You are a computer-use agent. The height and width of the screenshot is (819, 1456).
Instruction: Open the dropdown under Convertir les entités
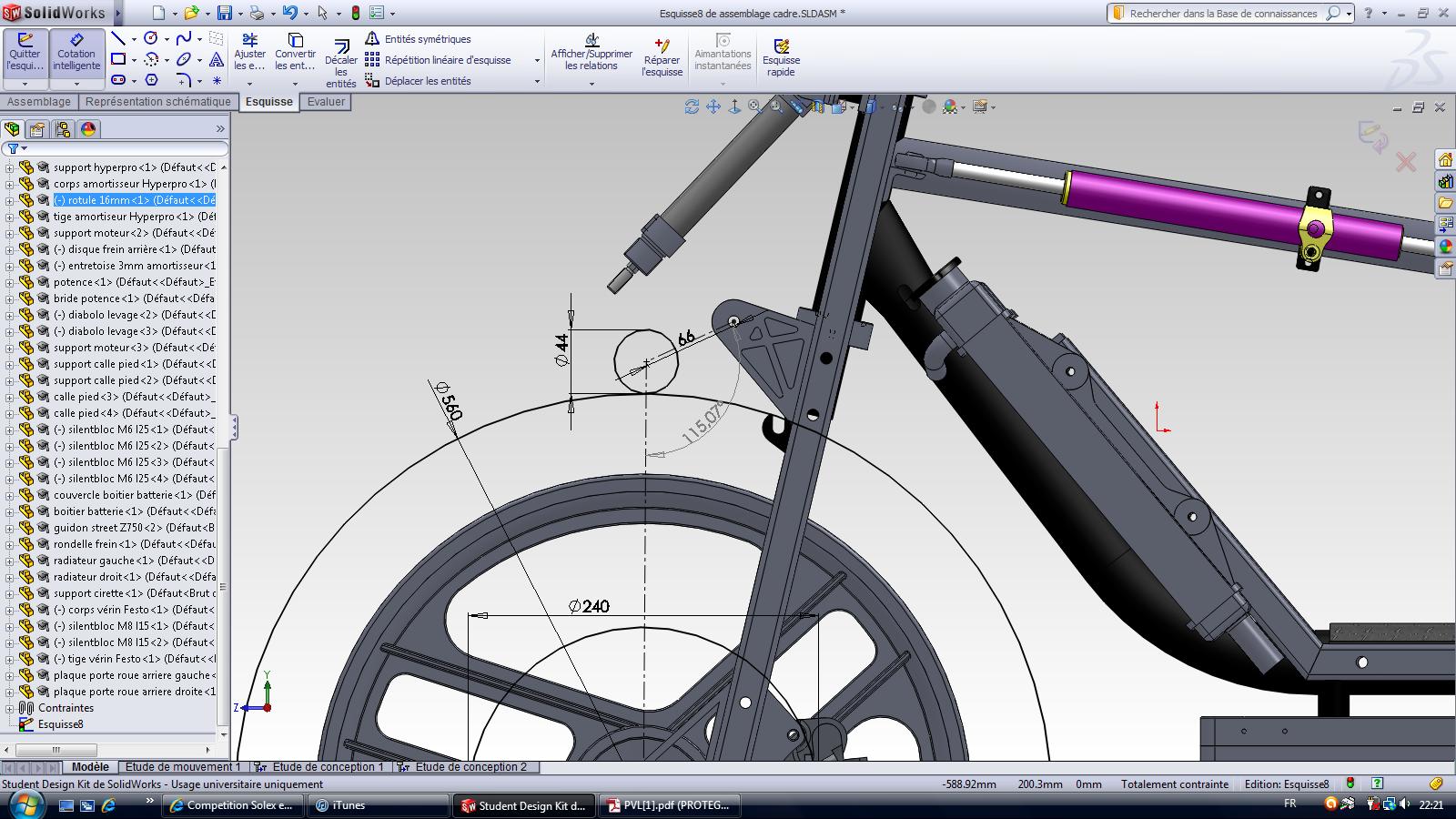point(295,84)
